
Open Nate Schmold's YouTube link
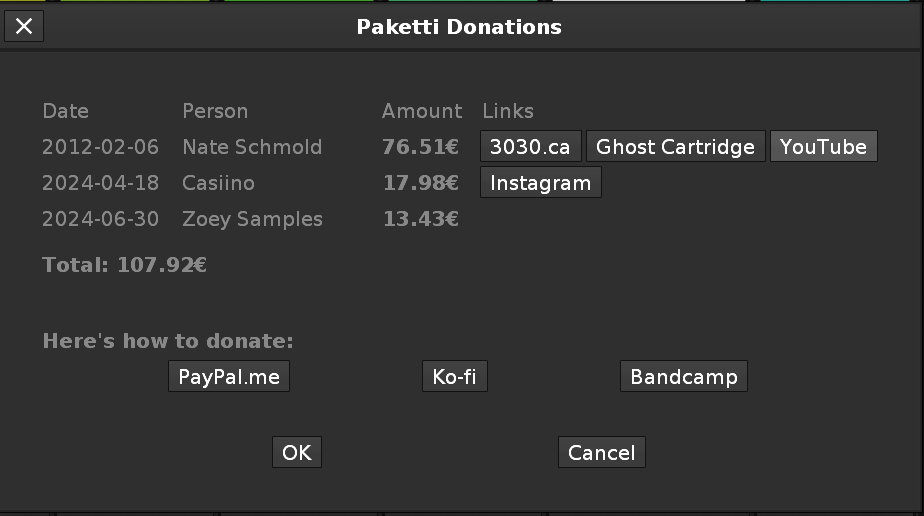[x=823, y=147]
